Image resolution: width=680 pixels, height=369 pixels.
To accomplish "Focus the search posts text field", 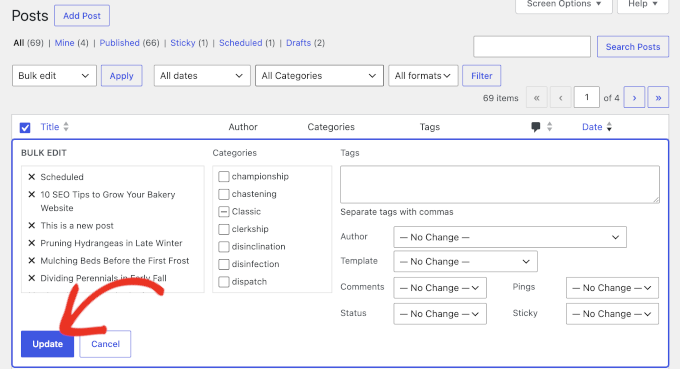I will coord(532,46).
